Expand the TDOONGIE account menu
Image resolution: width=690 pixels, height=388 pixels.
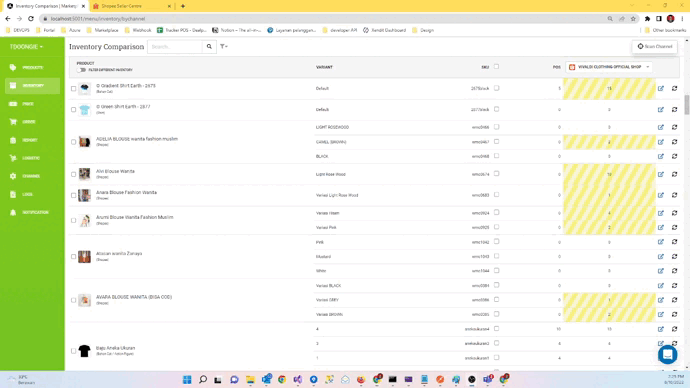pyautogui.click(x=26, y=47)
